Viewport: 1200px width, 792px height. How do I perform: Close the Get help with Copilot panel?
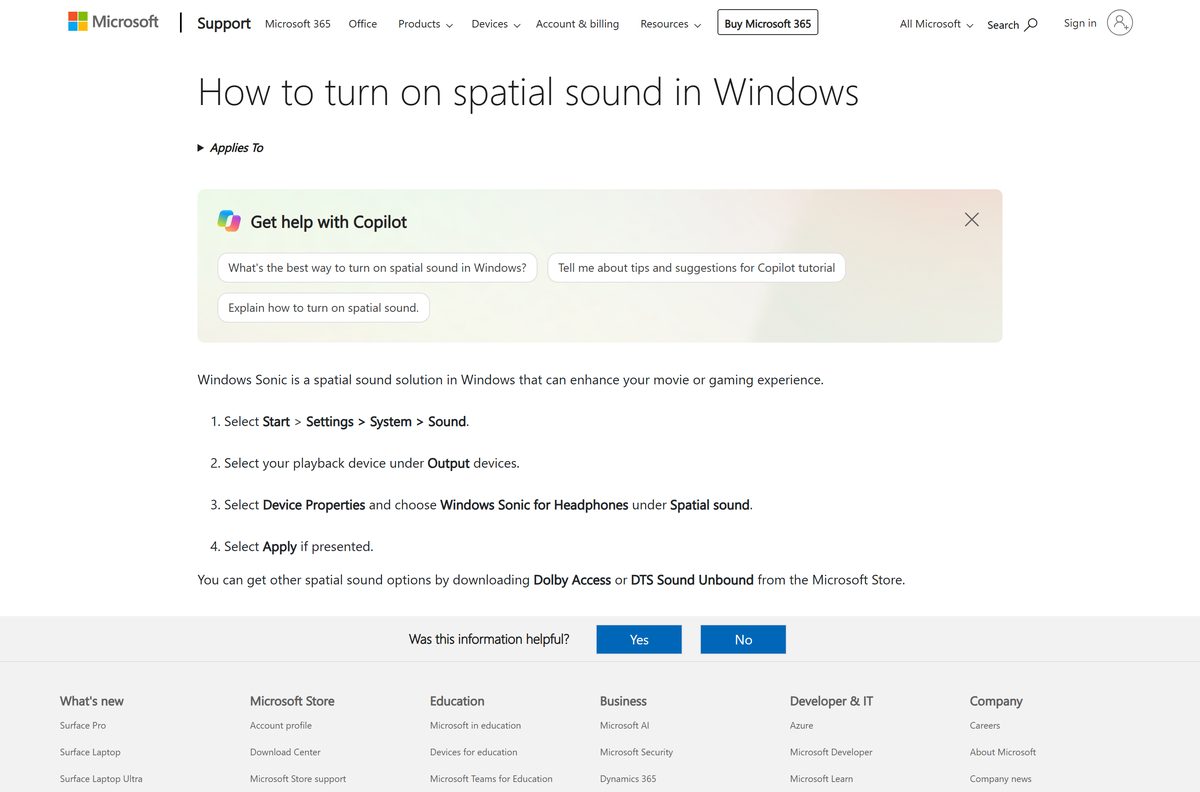(x=971, y=219)
